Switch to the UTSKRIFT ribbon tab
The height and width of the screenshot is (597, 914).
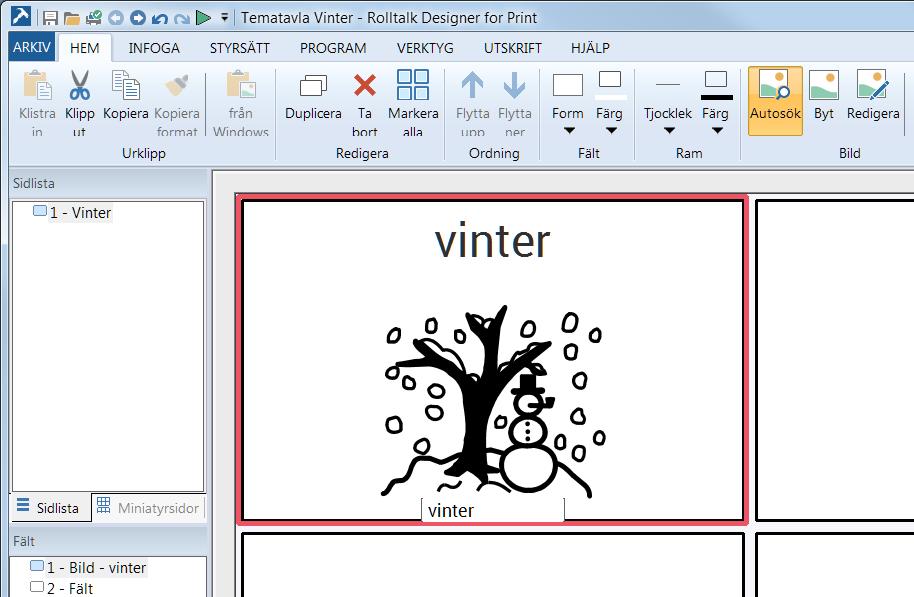(512, 48)
